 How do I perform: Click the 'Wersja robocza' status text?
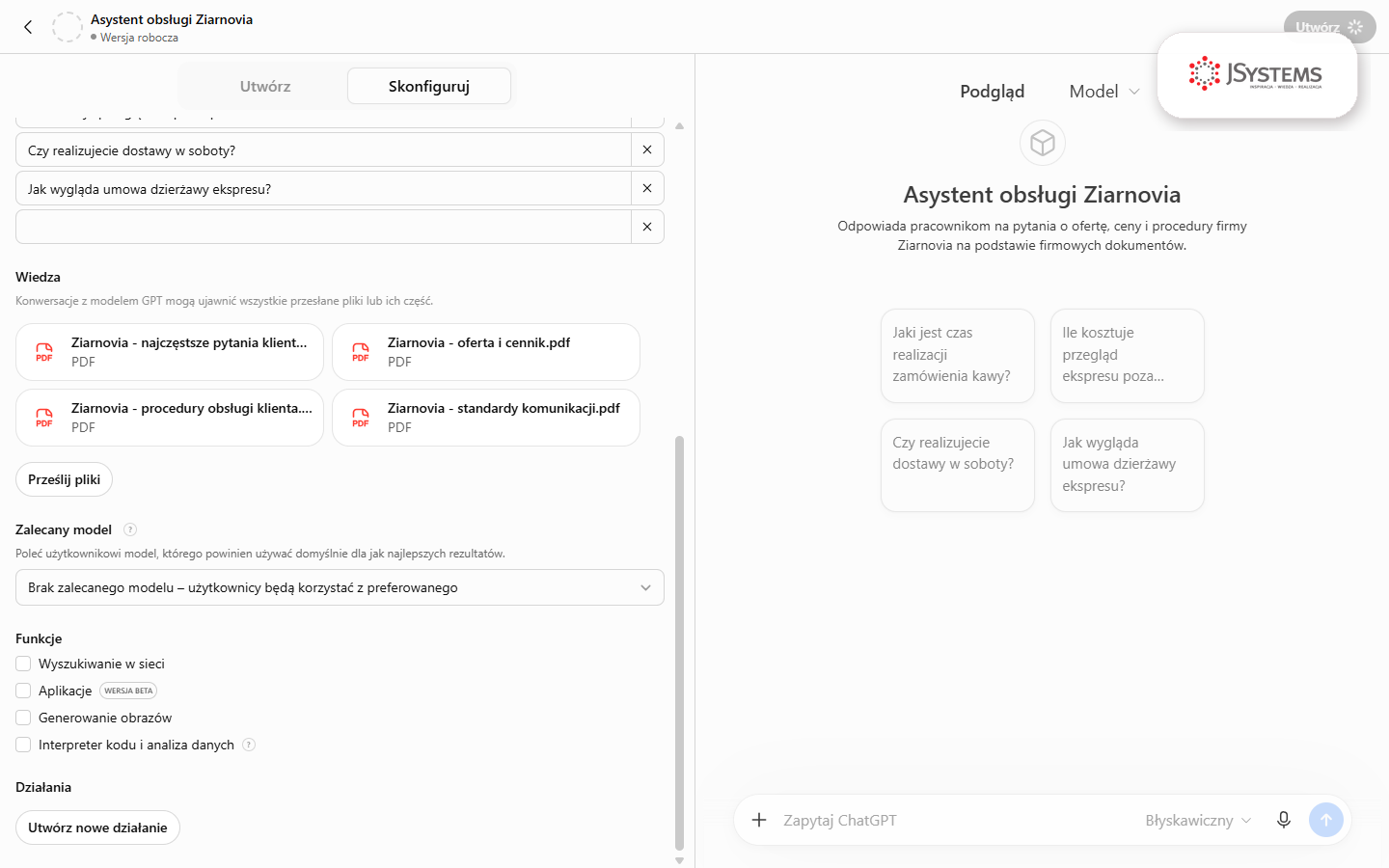point(139,38)
